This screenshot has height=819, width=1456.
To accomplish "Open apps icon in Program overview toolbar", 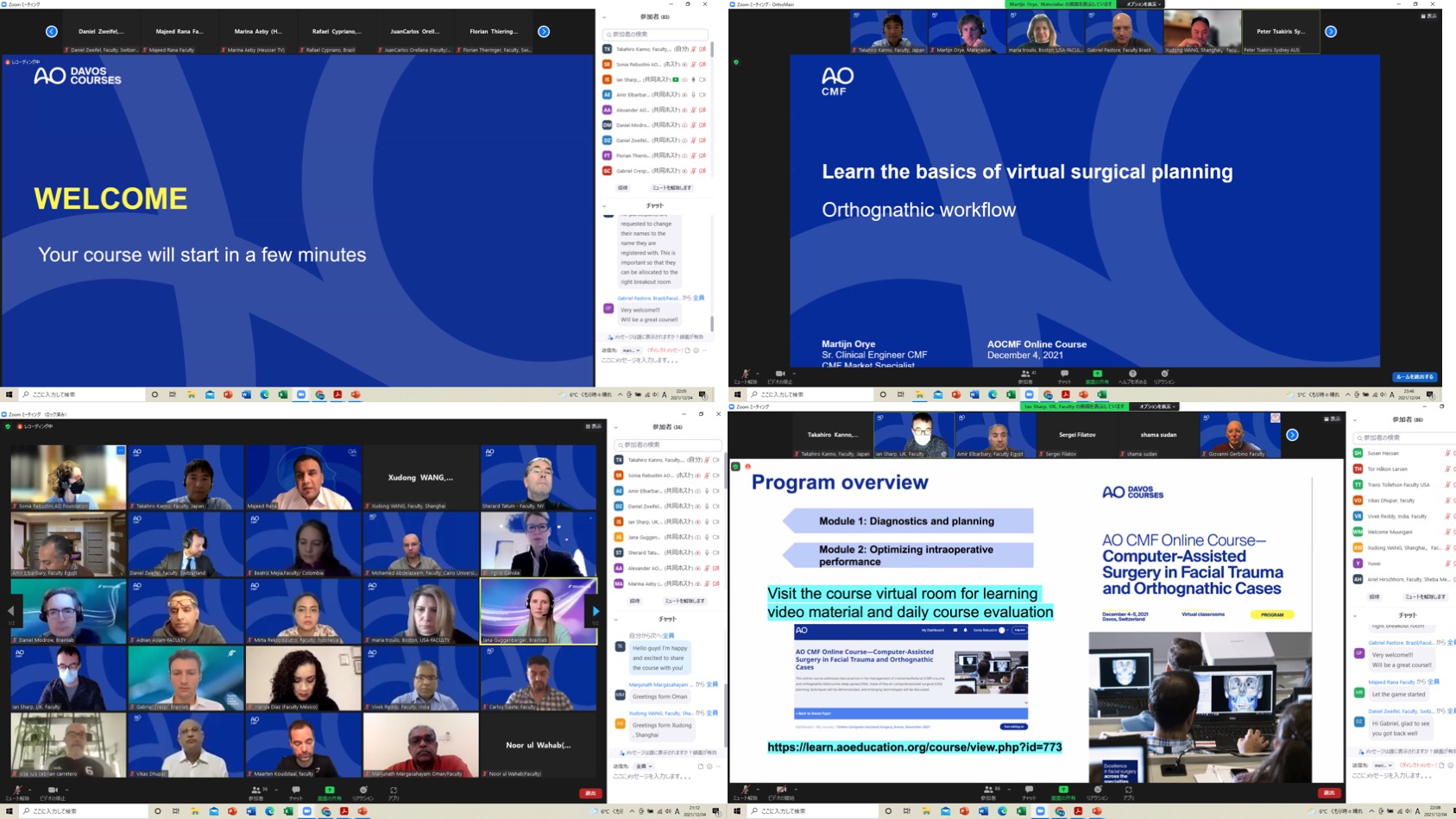I will tap(1128, 792).
